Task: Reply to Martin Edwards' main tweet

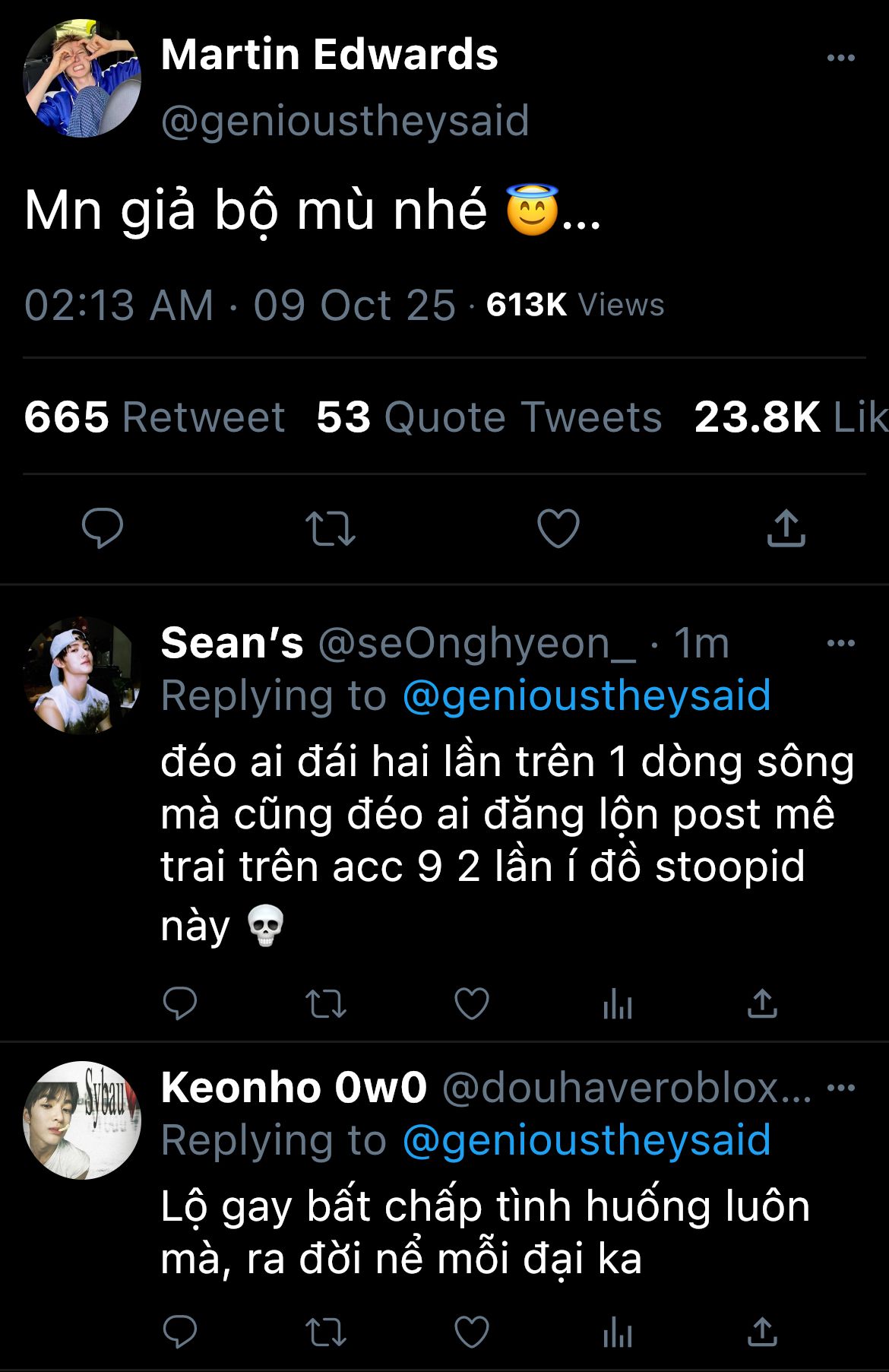Action: pyautogui.click(x=103, y=528)
